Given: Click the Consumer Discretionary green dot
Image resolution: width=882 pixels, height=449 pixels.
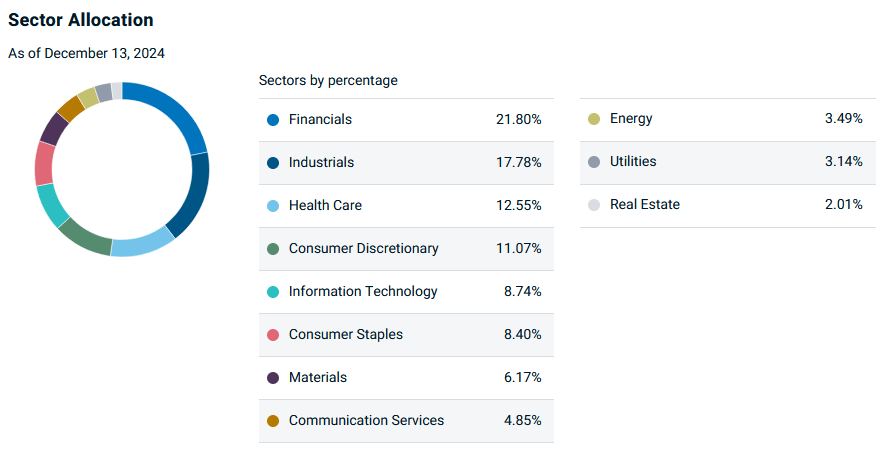Looking at the screenshot, I should (x=273, y=249).
